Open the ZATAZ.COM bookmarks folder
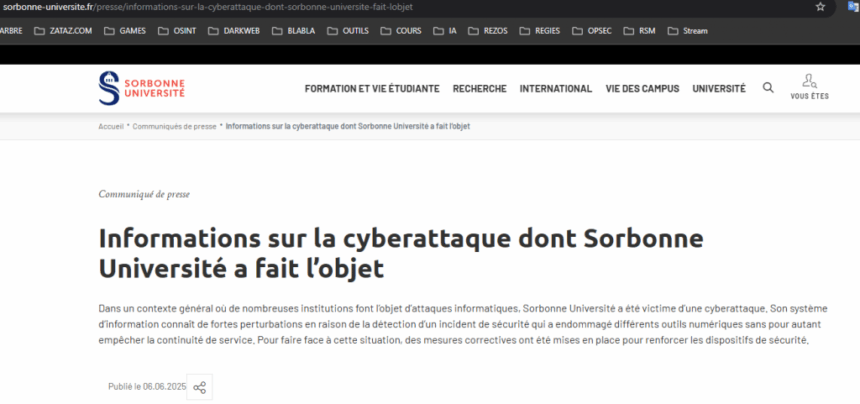 (x=63, y=31)
